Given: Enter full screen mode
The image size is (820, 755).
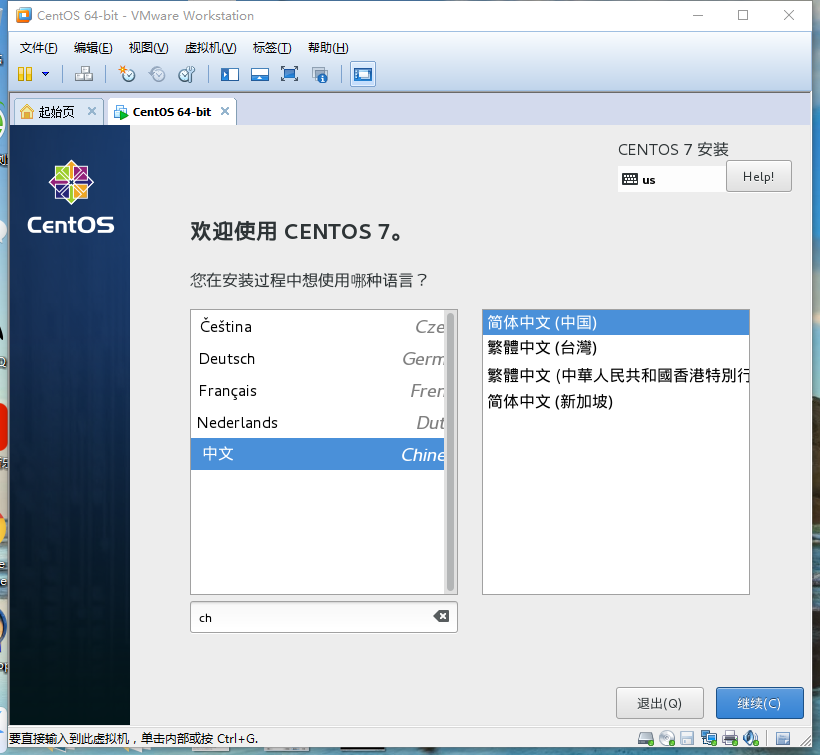Looking at the screenshot, I should 289,74.
